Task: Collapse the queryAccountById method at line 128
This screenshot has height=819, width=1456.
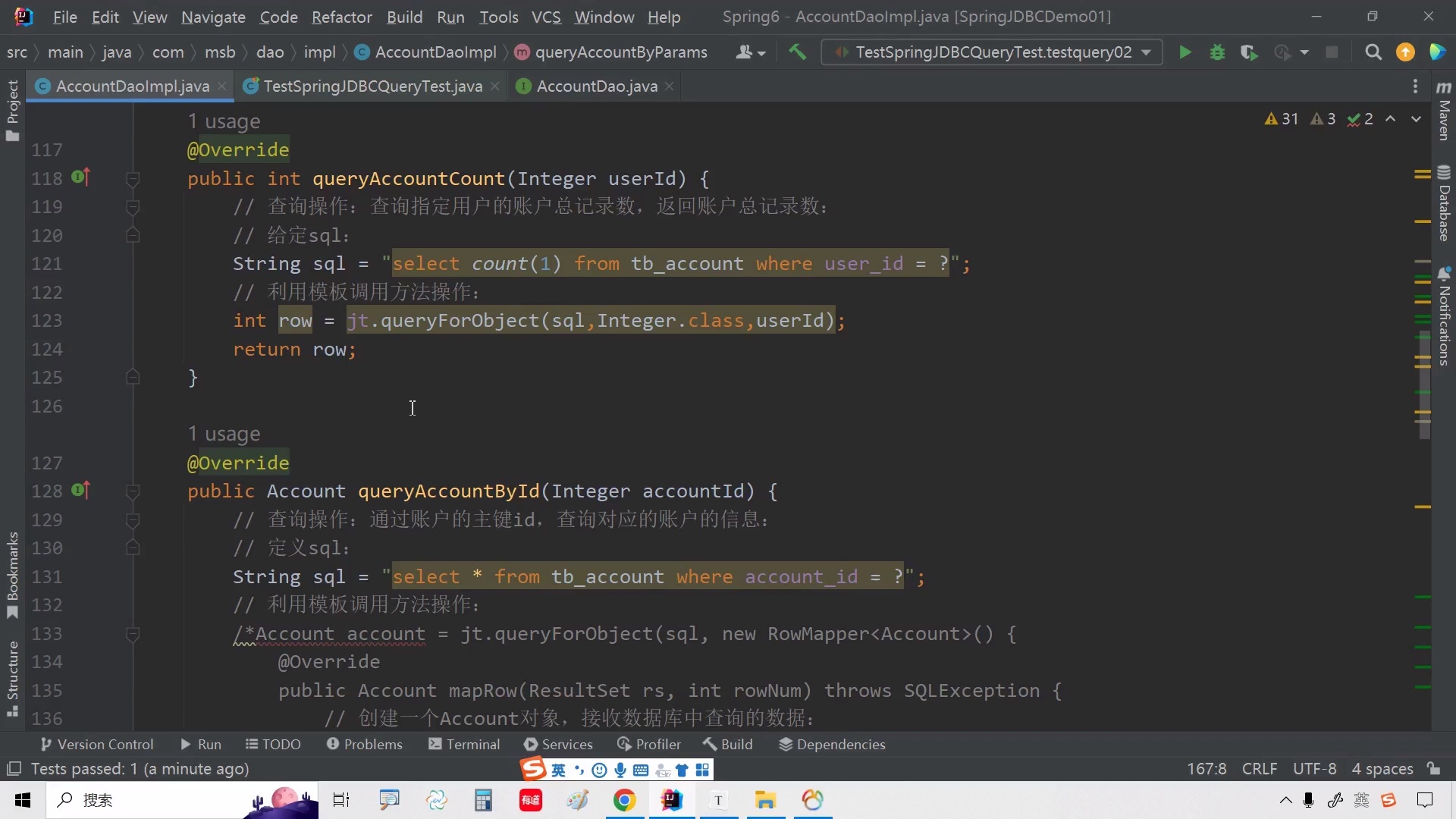Action: [x=133, y=491]
